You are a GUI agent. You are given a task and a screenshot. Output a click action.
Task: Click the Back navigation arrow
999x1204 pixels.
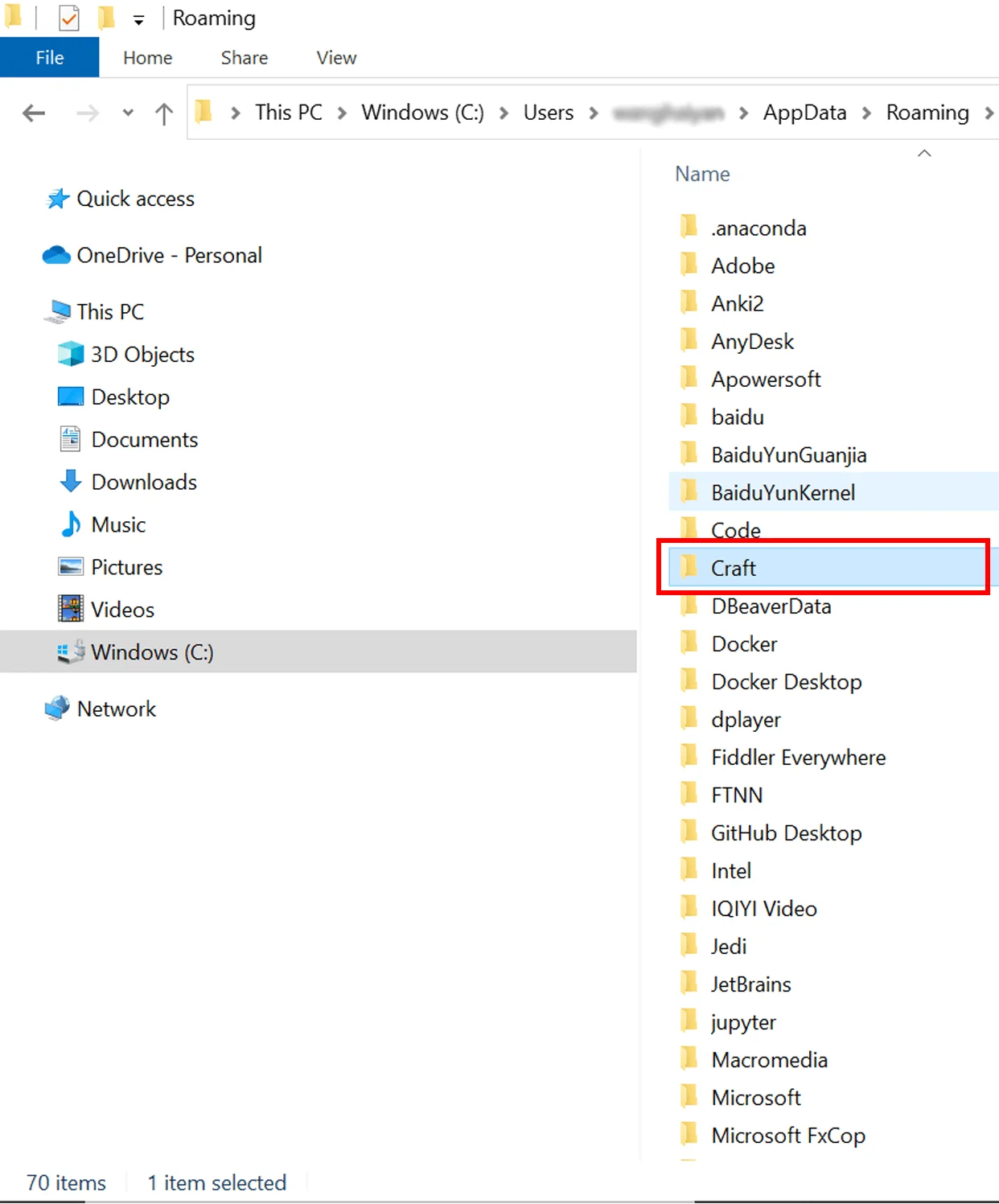tap(34, 113)
